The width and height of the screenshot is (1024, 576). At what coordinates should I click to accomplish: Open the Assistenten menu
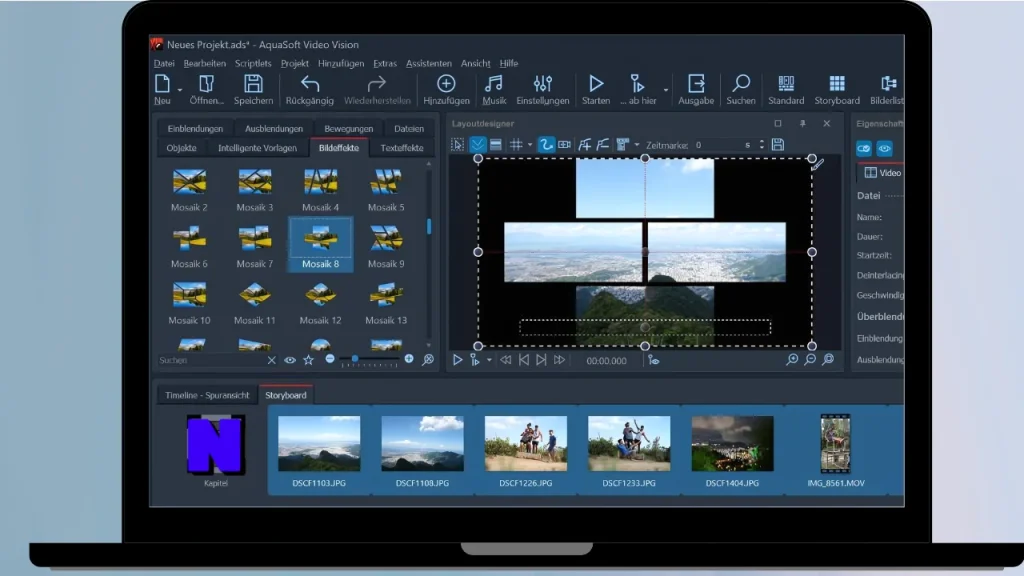(x=428, y=63)
